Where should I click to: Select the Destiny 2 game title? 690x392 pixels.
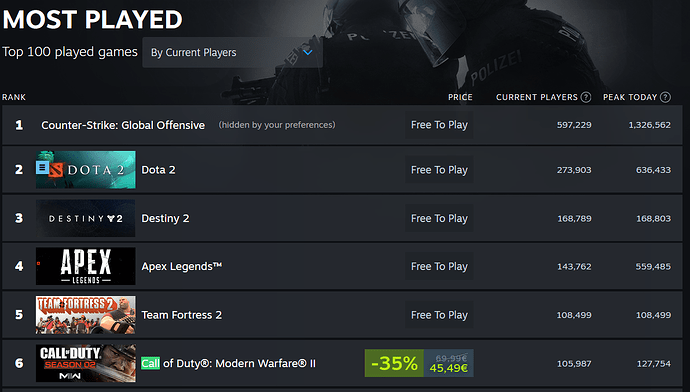click(165, 219)
